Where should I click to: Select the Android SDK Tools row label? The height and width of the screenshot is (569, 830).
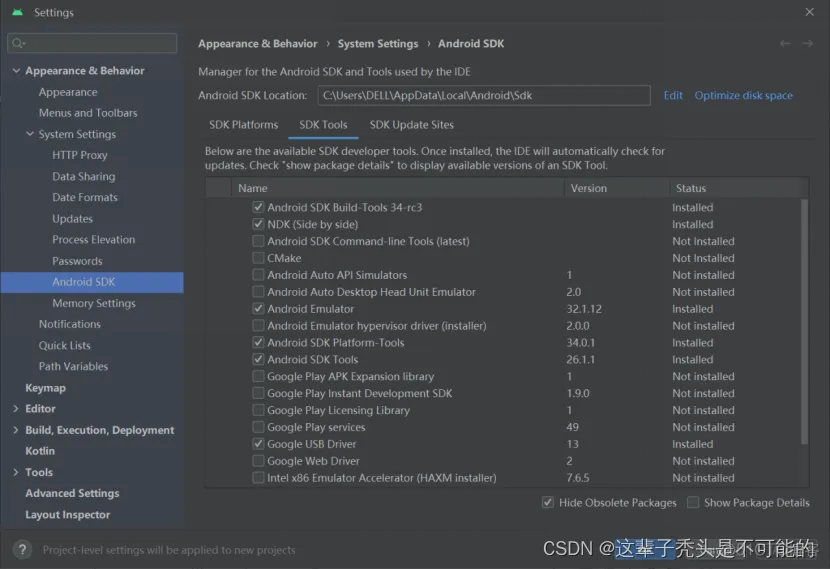pyautogui.click(x=312, y=359)
